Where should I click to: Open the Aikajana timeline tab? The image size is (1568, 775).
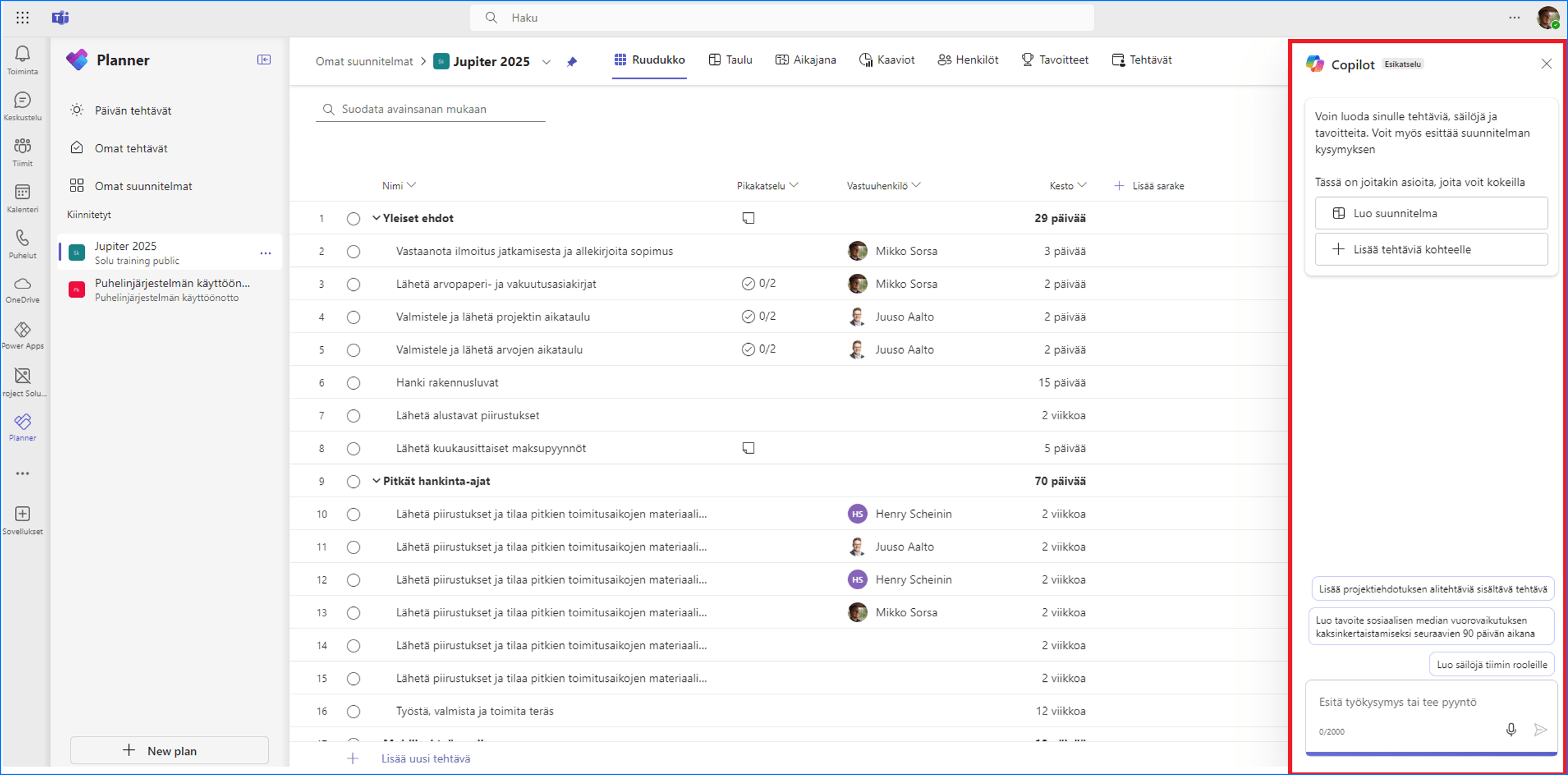point(805,60)
